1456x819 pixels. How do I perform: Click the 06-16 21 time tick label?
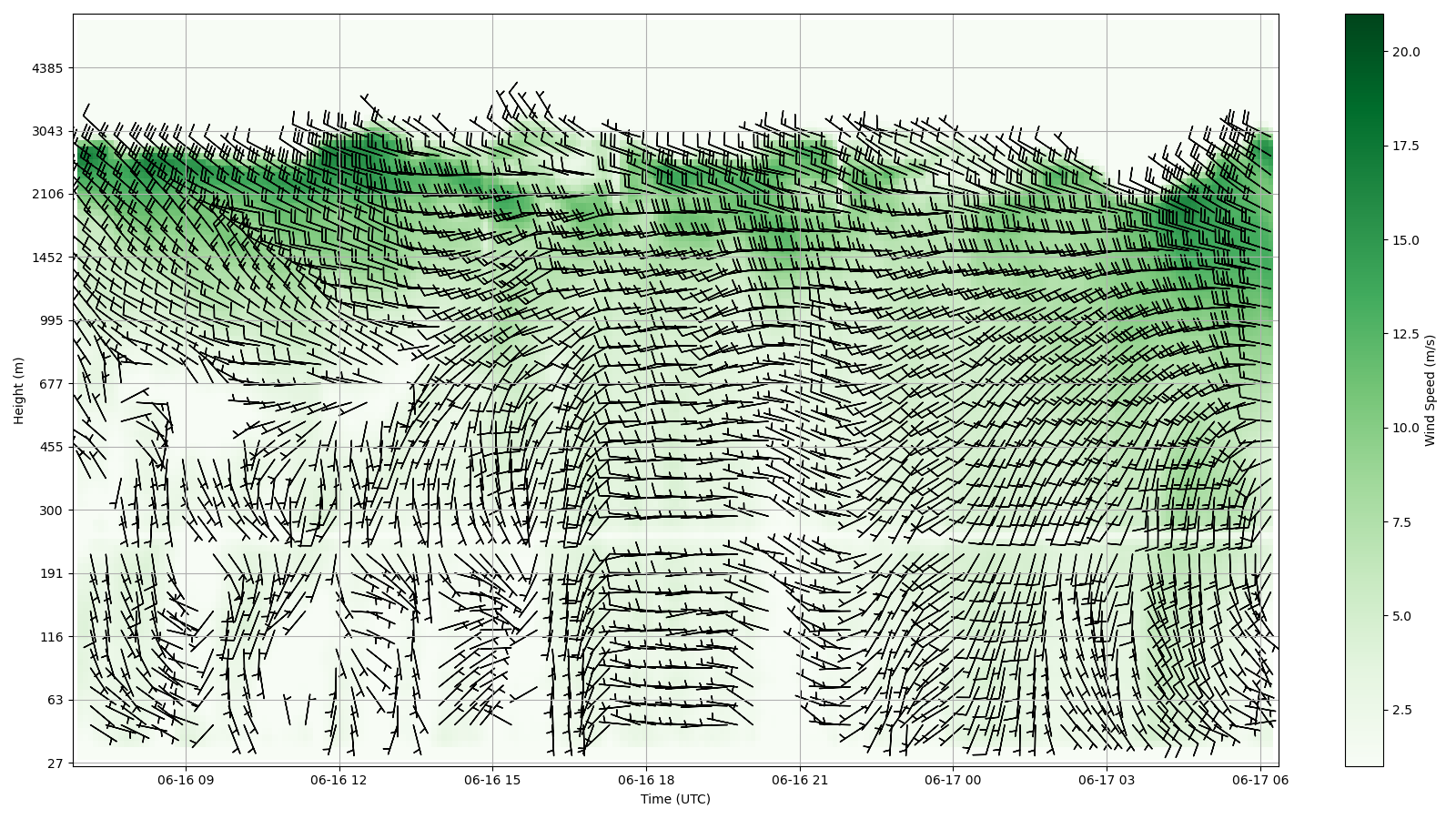(x=800, y=780)
